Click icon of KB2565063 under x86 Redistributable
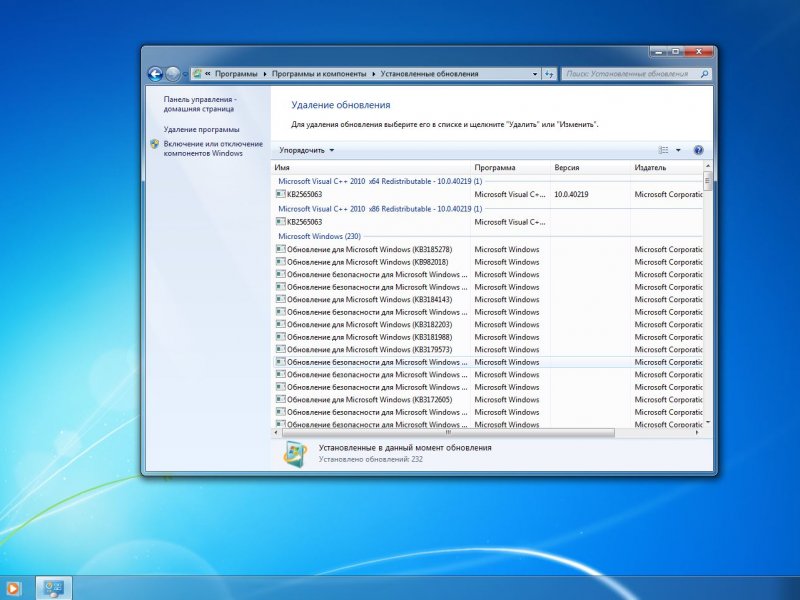Screen dimensions: 800x600 coord(281,221)
